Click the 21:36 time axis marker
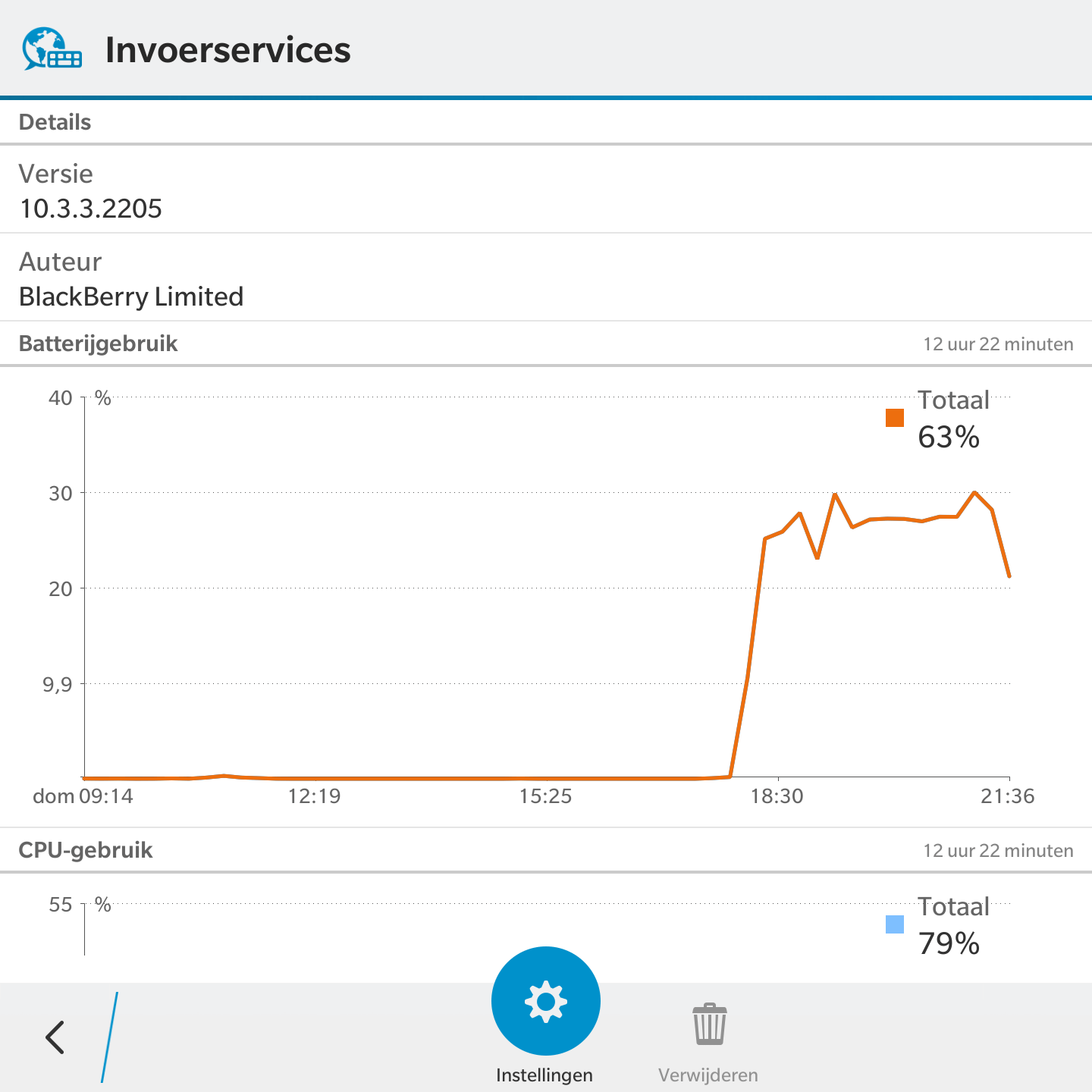1092x1092 pixels. 1007,796
